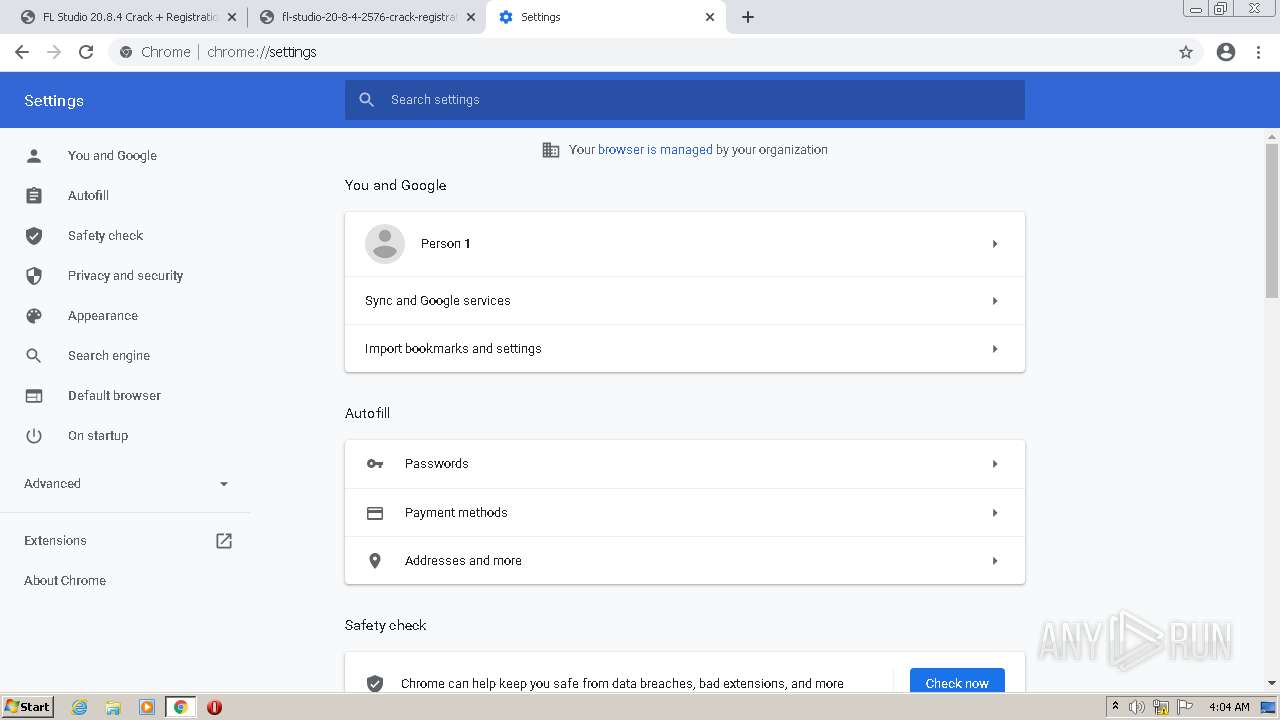This screenshot has width=1280, height=720.
Task: Open the Payment methods row arrow
Action: (995, 513)
